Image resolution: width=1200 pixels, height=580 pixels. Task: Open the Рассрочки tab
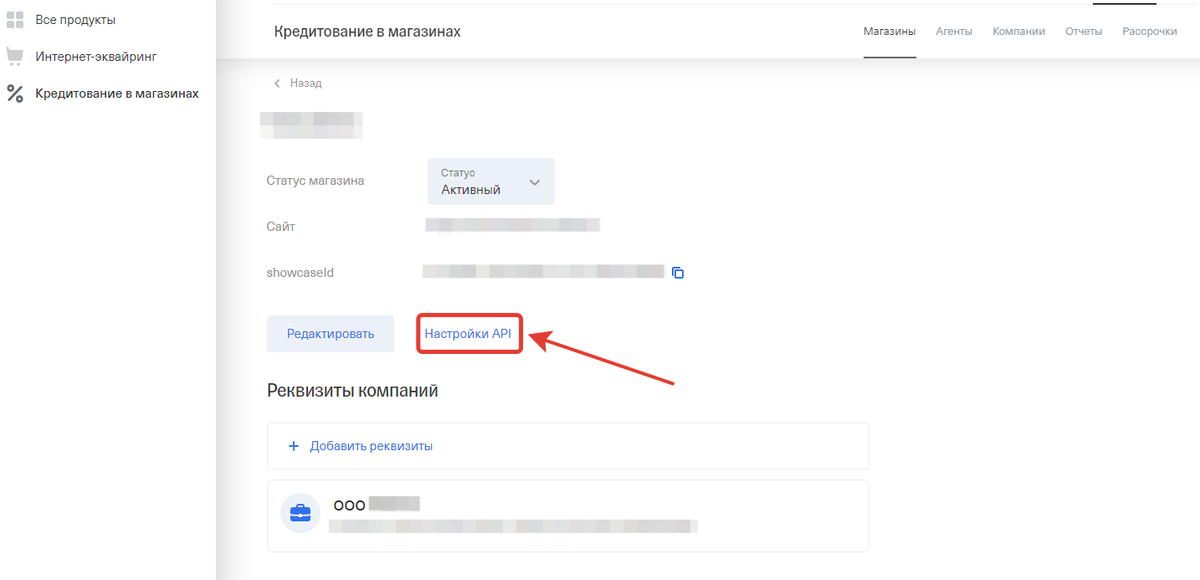(1149, 32)
